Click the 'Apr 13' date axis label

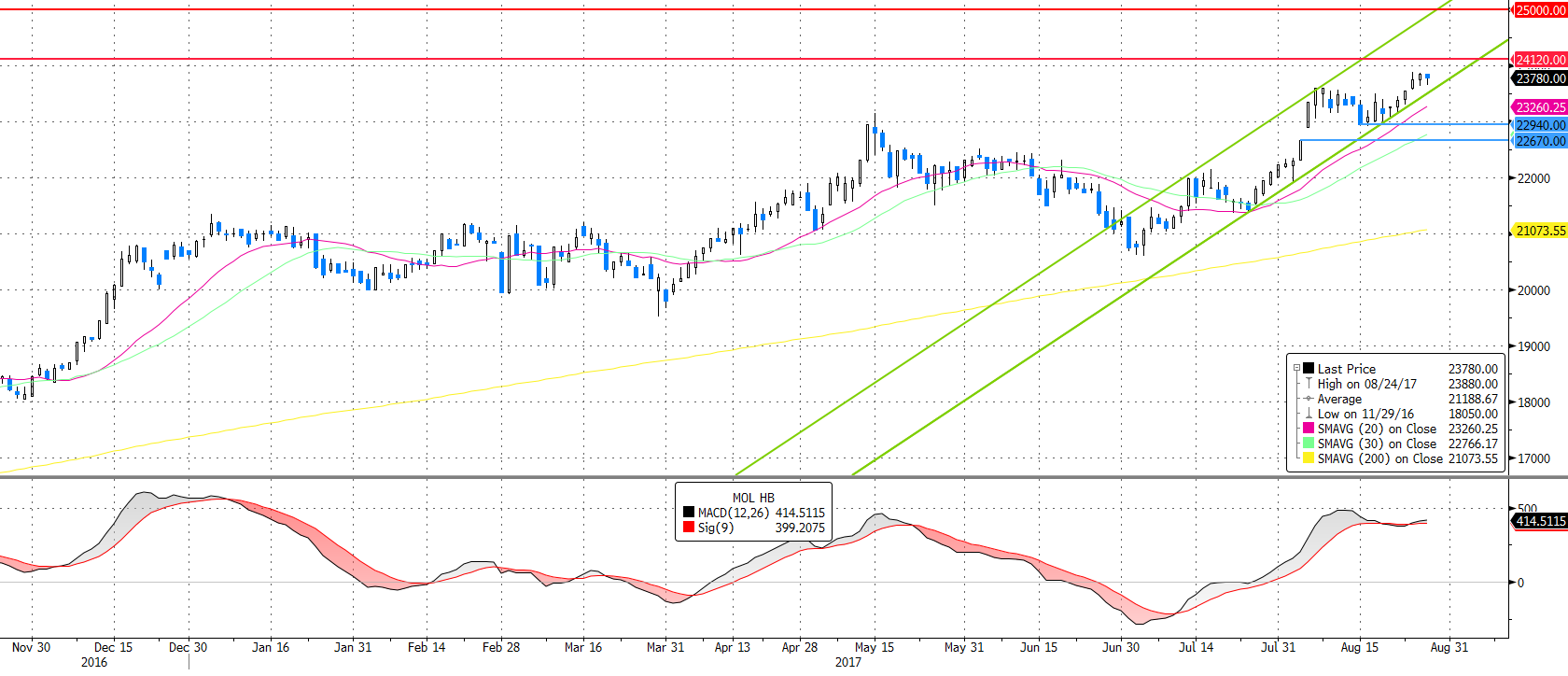733,647
